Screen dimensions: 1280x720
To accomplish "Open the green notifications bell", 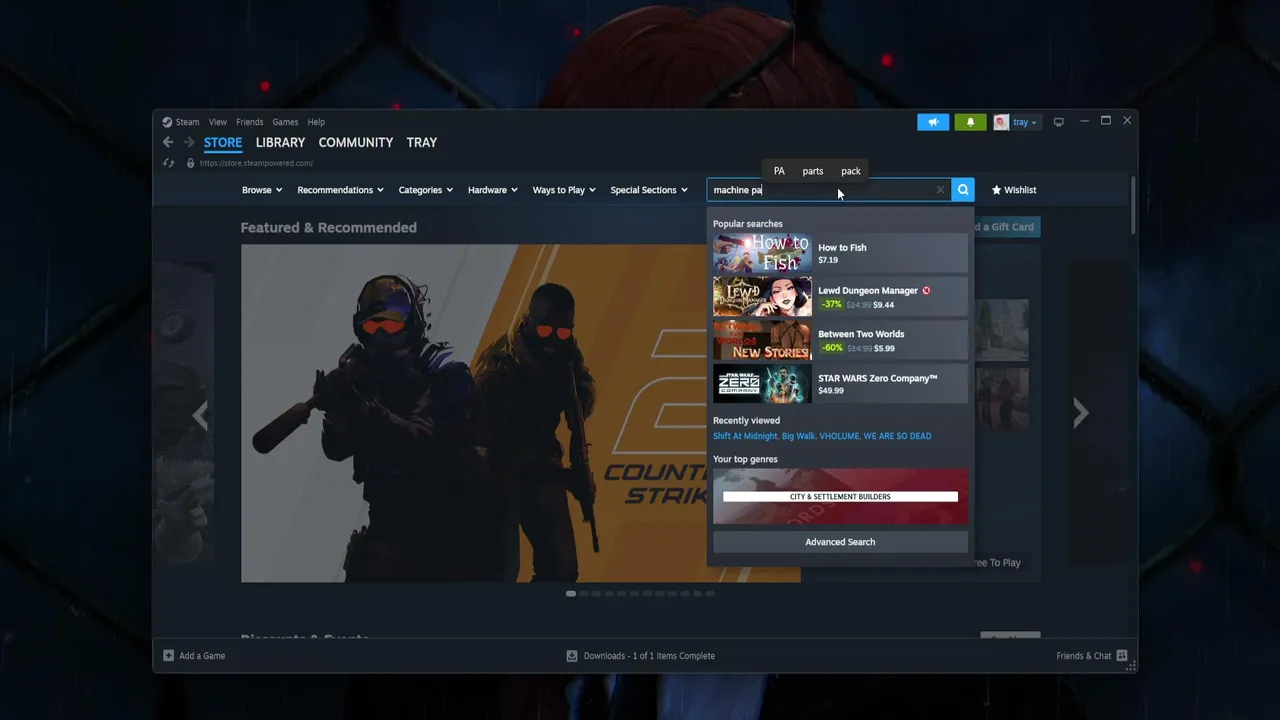I will pos(970,122).
